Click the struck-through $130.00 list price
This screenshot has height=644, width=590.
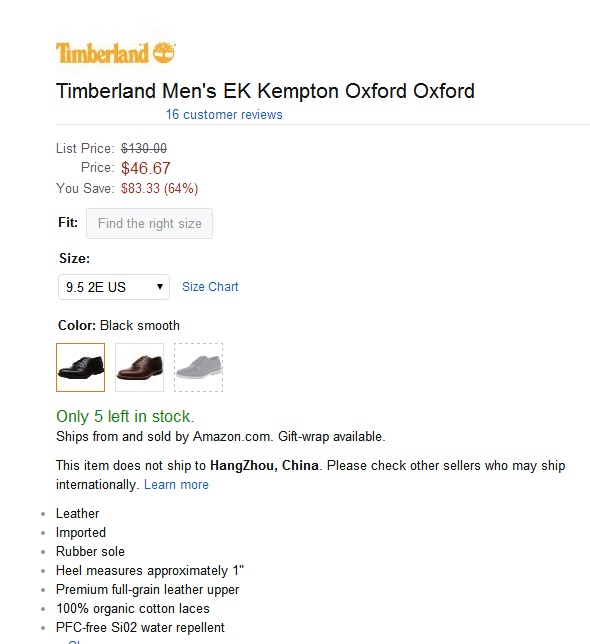pos(144,148)
